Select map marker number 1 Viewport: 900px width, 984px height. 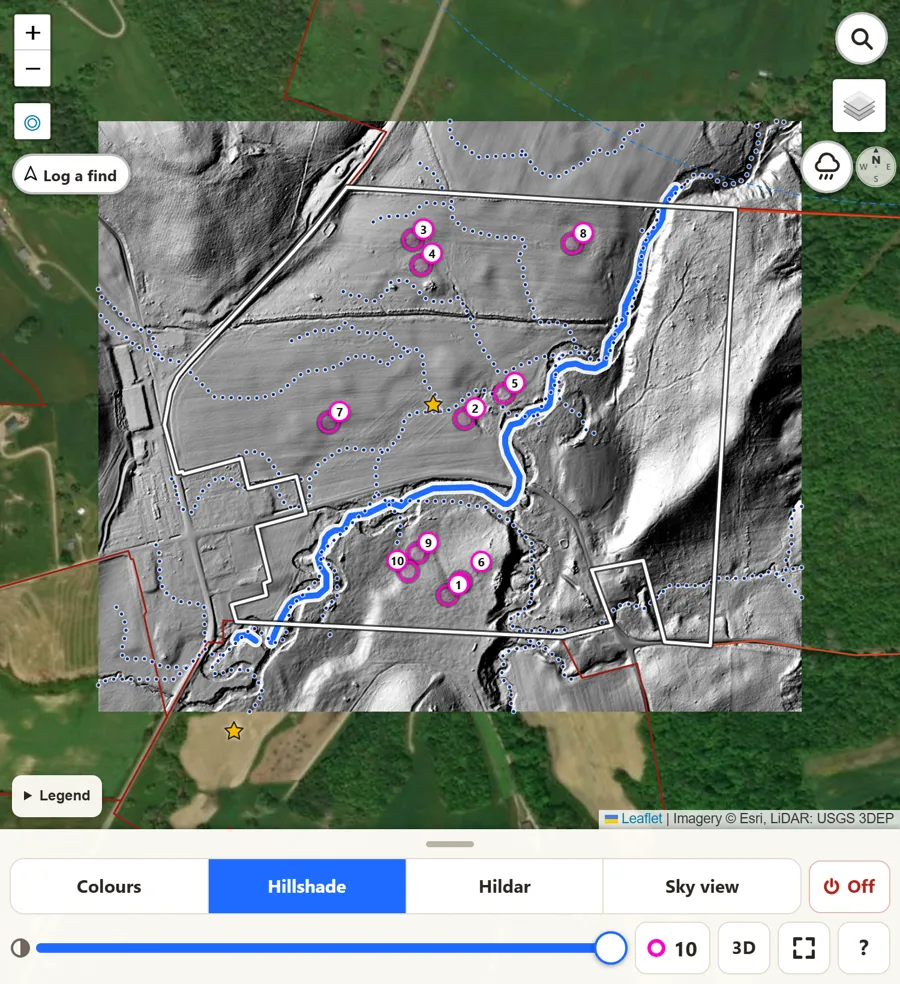(458, 585)
